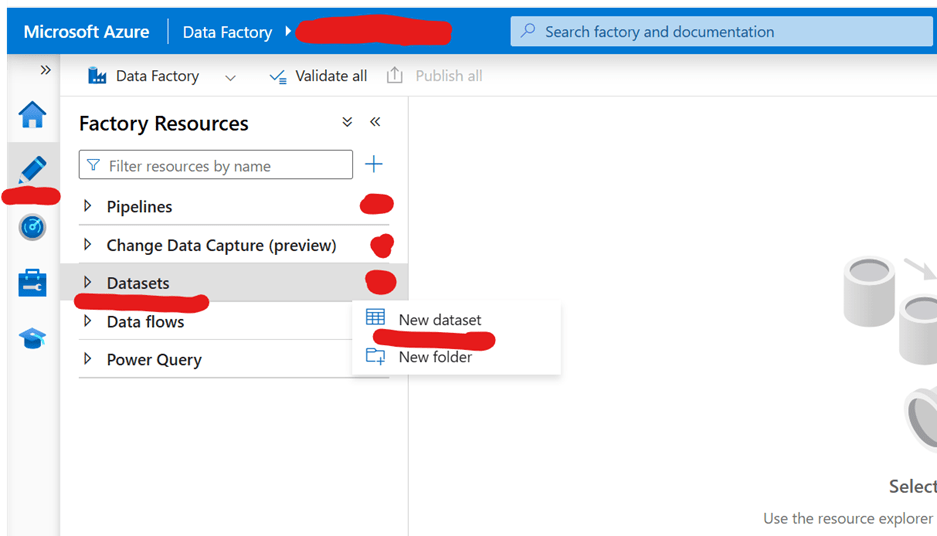Open the Manage toolbox icon
Screen dimensions: 937x536
(33, 283)
